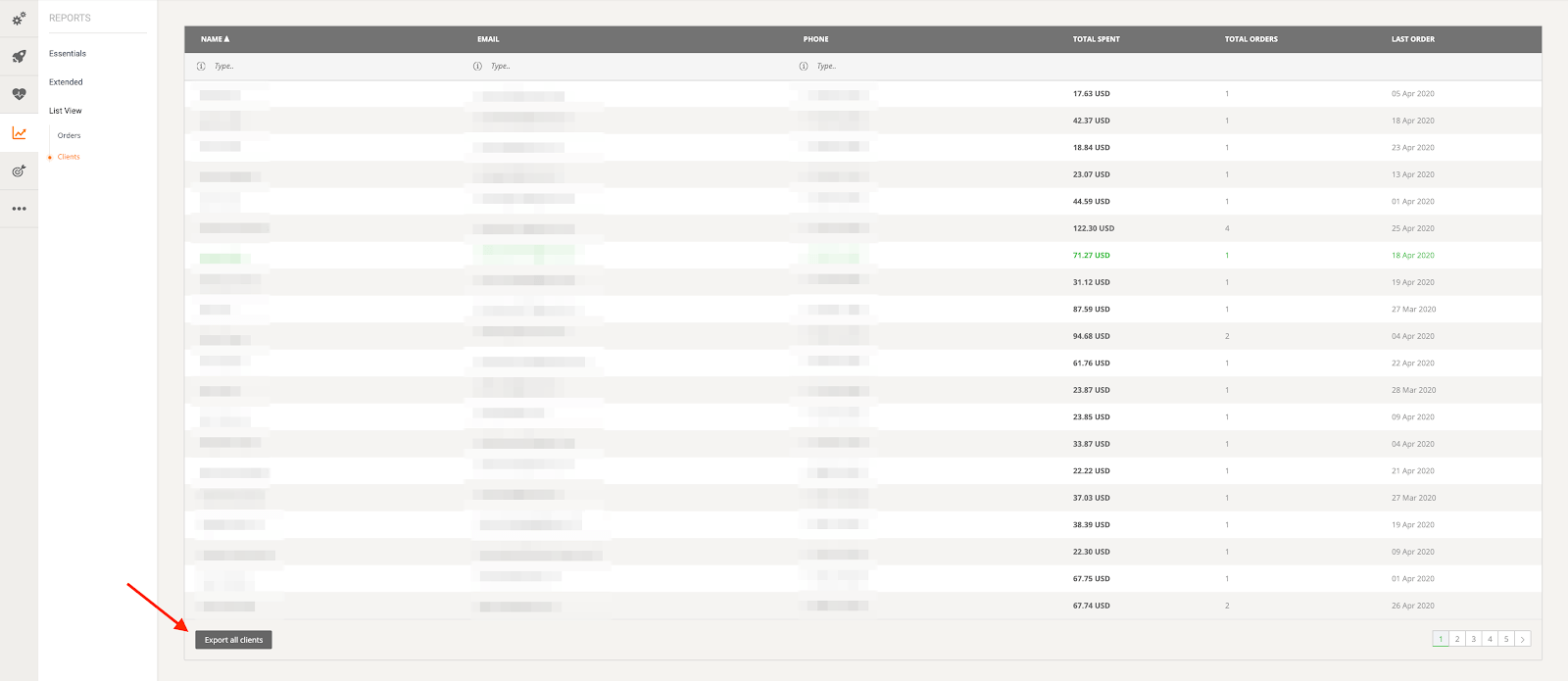Select the 26 Apr 2020 last order date
Screen dimensions: 1568x681
[1412, 606]
